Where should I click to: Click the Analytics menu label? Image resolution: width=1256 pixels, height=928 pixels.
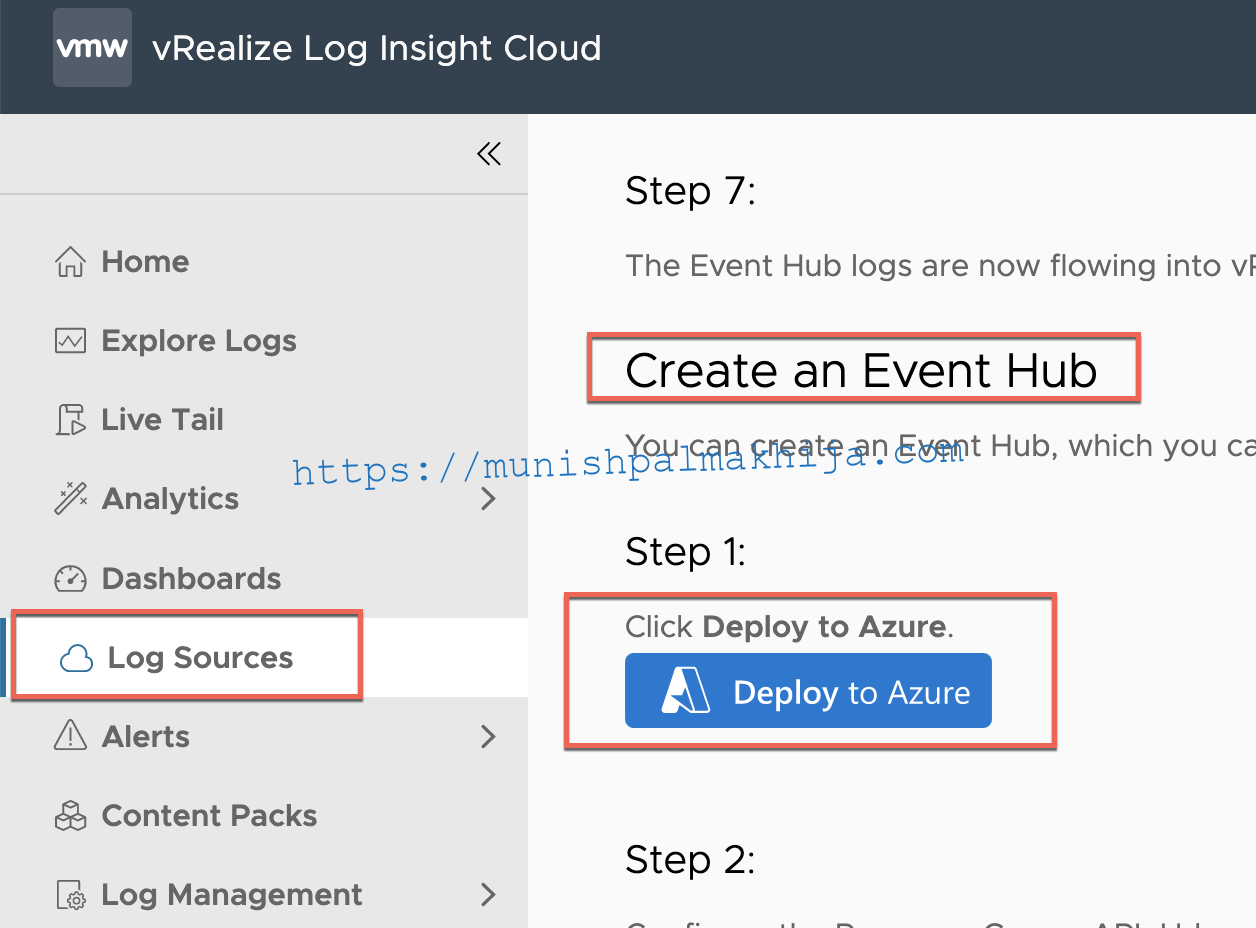pos(170,499)
